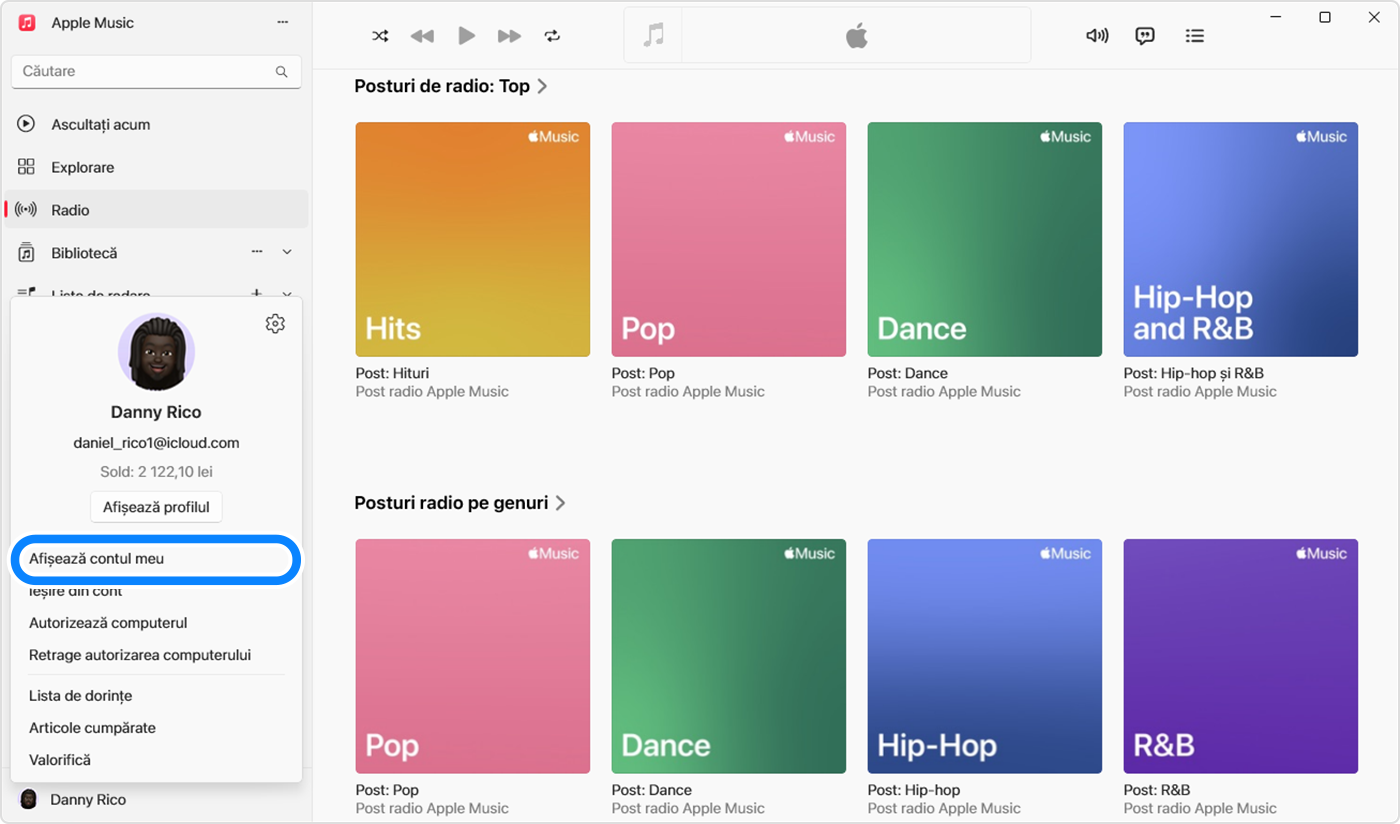Open the volume control
The height and width of the screenshot is (824, 1400).
coord(1097,36)
